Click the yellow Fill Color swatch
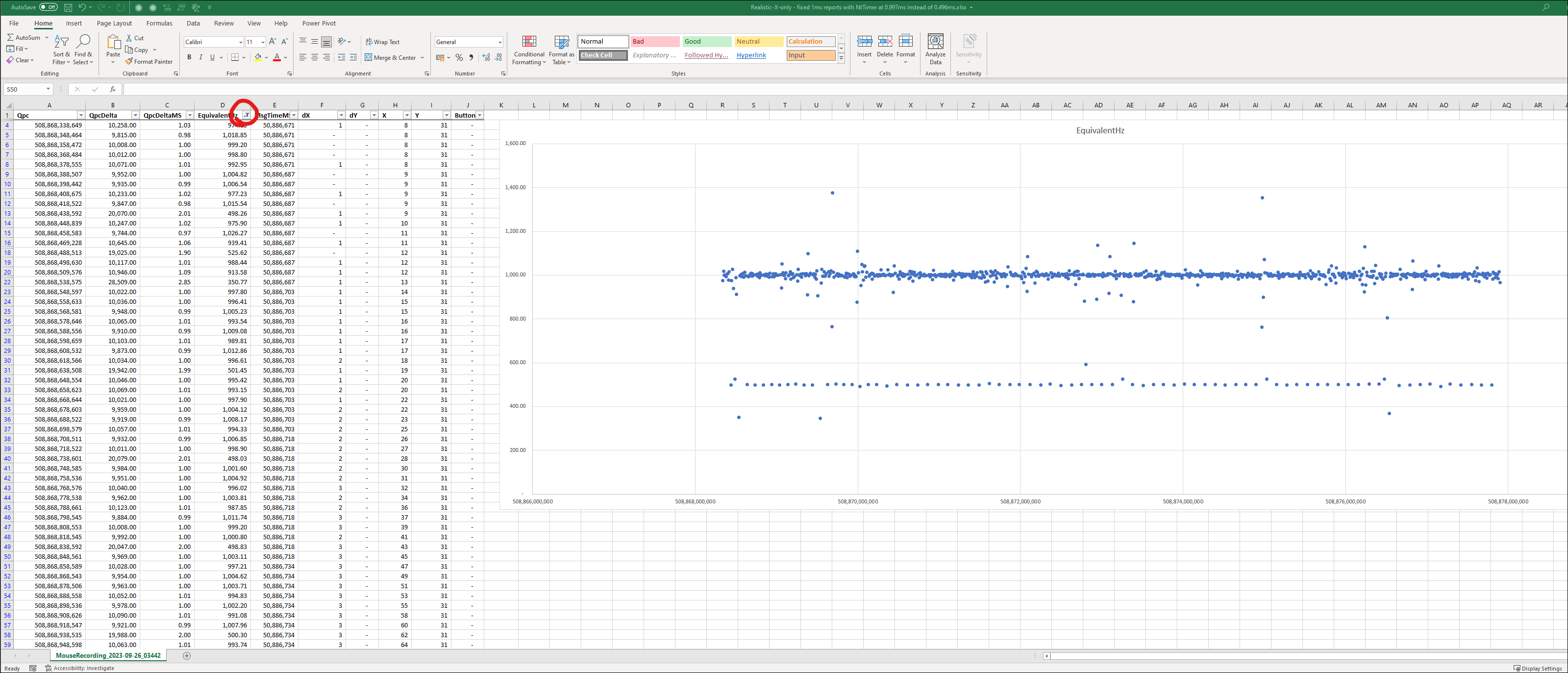 [257, 58]
